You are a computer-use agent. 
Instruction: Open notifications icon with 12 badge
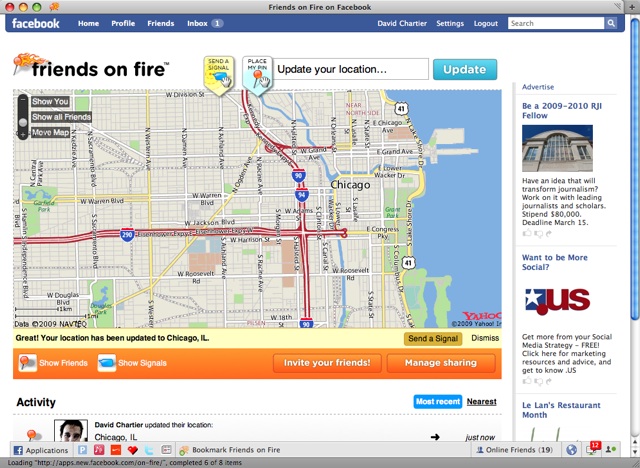(x=592, y=449)
